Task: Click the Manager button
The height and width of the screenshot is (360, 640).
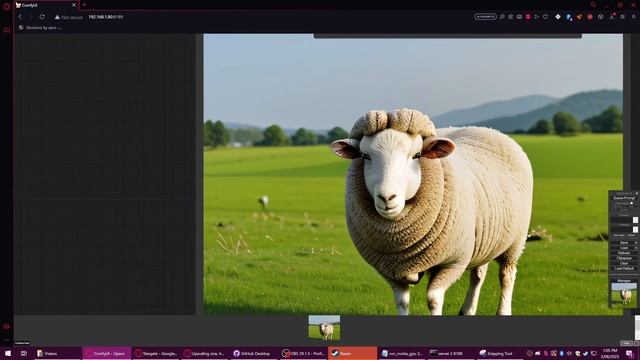Action: click(x=624, y=281)
